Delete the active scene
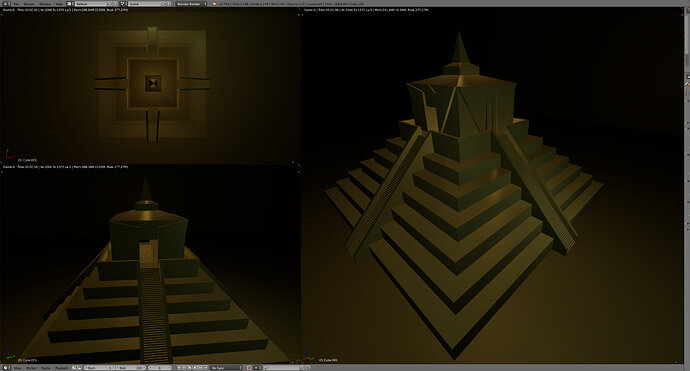The height and width of the screenshot is (371, 690). [169, 4]
